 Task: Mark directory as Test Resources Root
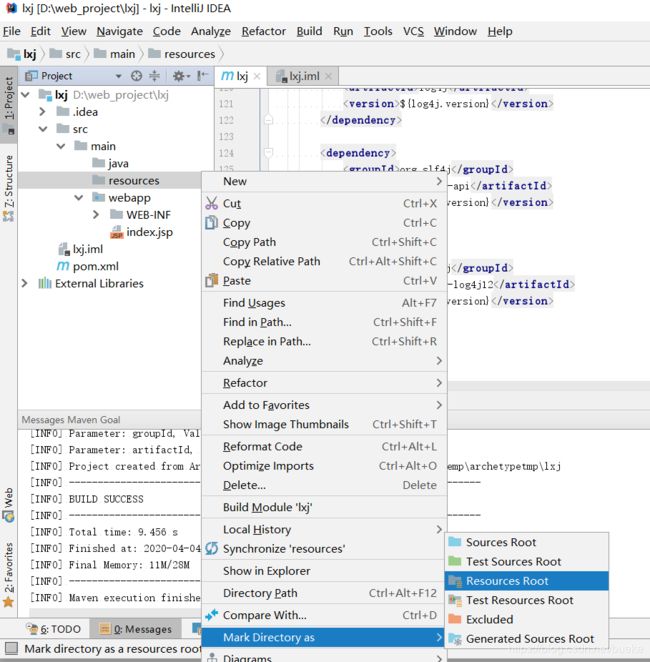pyautogui.click(x=527, y=600)
